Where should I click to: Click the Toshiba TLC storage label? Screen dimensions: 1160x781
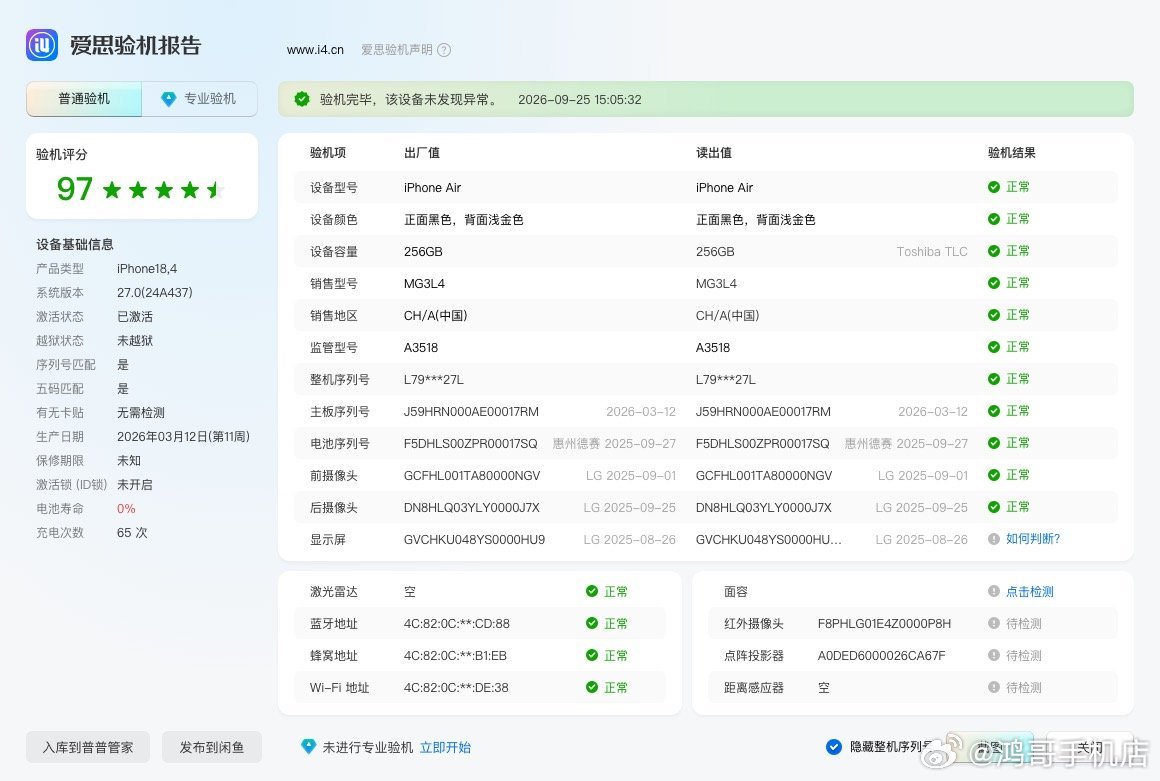point(932,251)
